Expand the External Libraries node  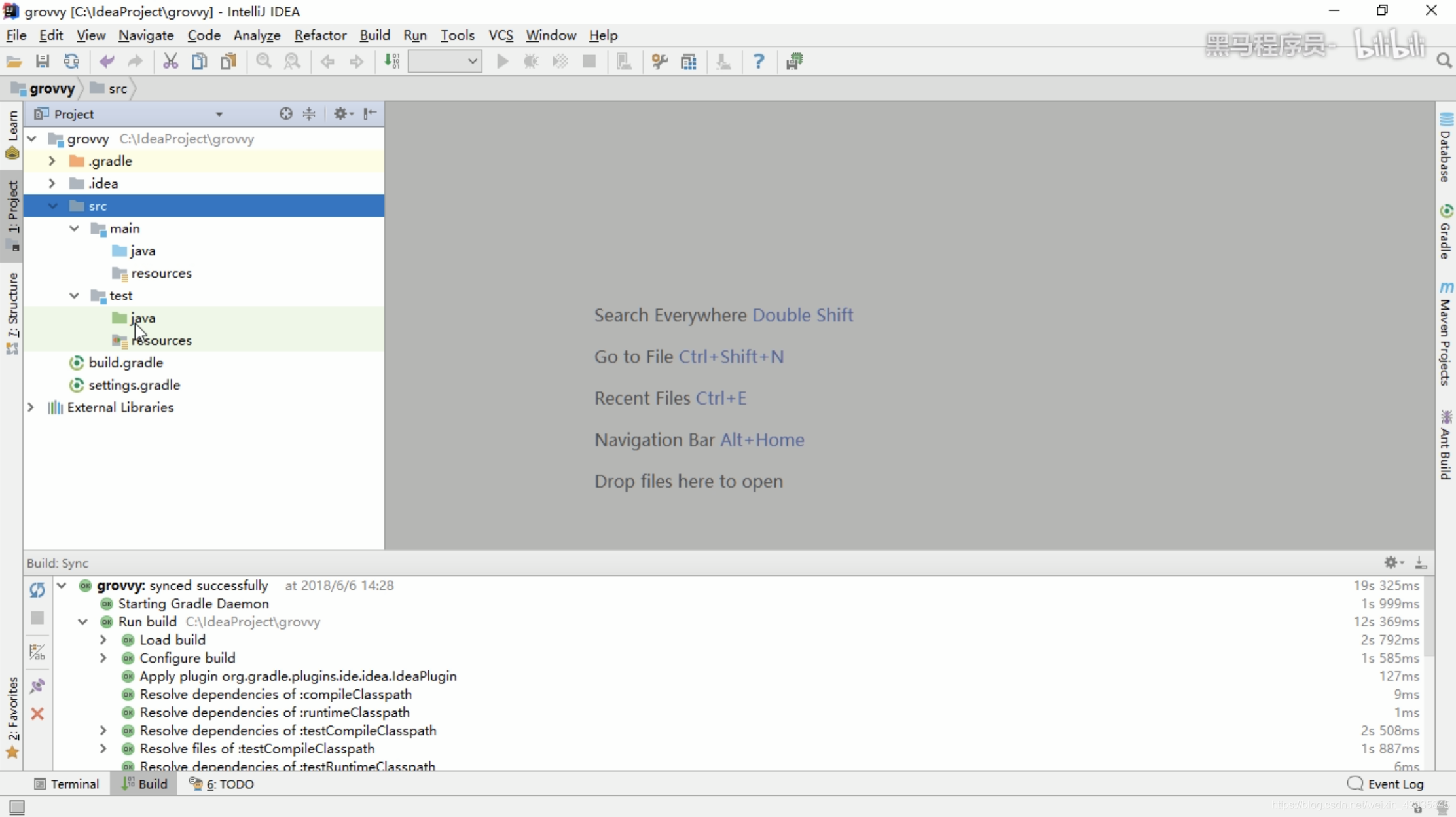coord(31,407)
